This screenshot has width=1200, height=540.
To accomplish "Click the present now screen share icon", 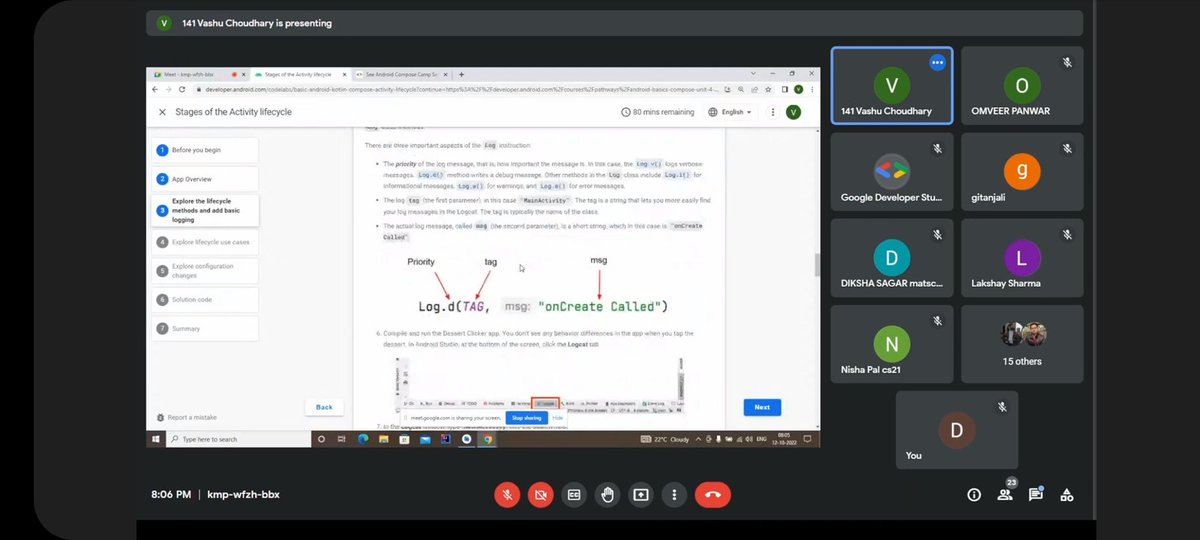I will coord(640,494).
